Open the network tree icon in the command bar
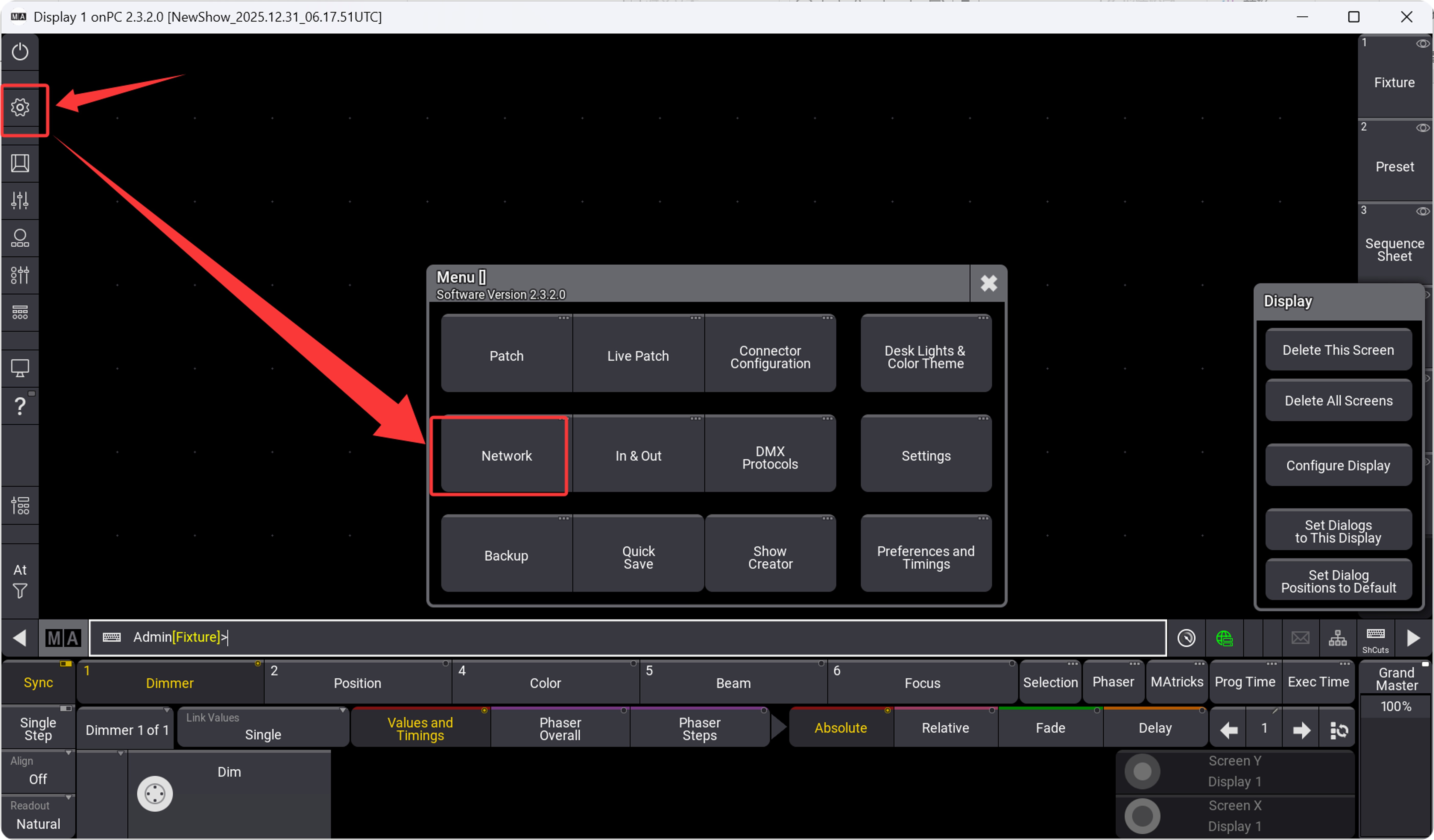The height and width of the screenshot is (840, 1434). pyautogui.click(x=1337, y=638)
